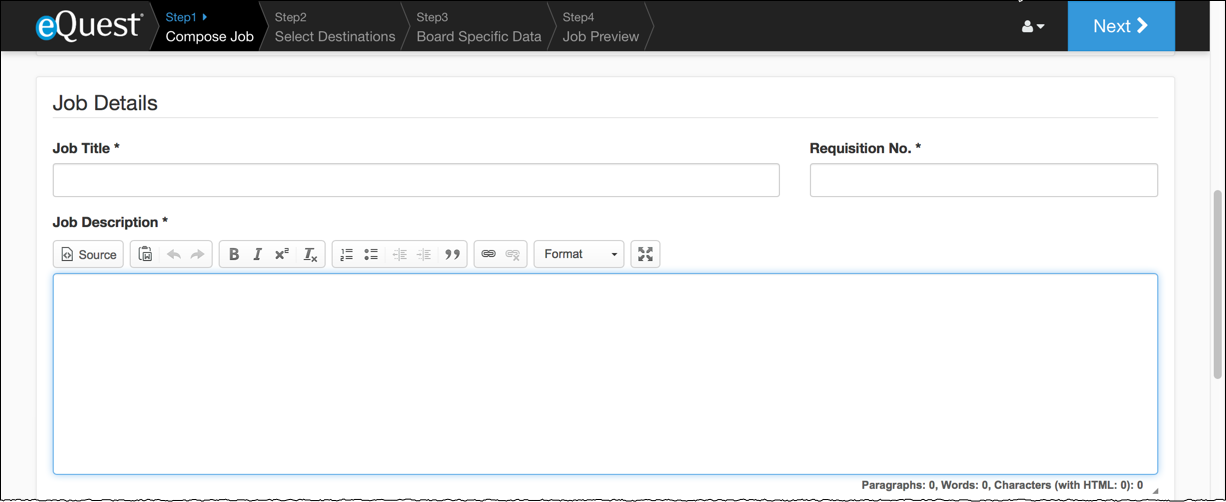Screen dimensions: 1226x502
Task: Toggle bold formatting in the editor
Action: (x=234, y=255)
